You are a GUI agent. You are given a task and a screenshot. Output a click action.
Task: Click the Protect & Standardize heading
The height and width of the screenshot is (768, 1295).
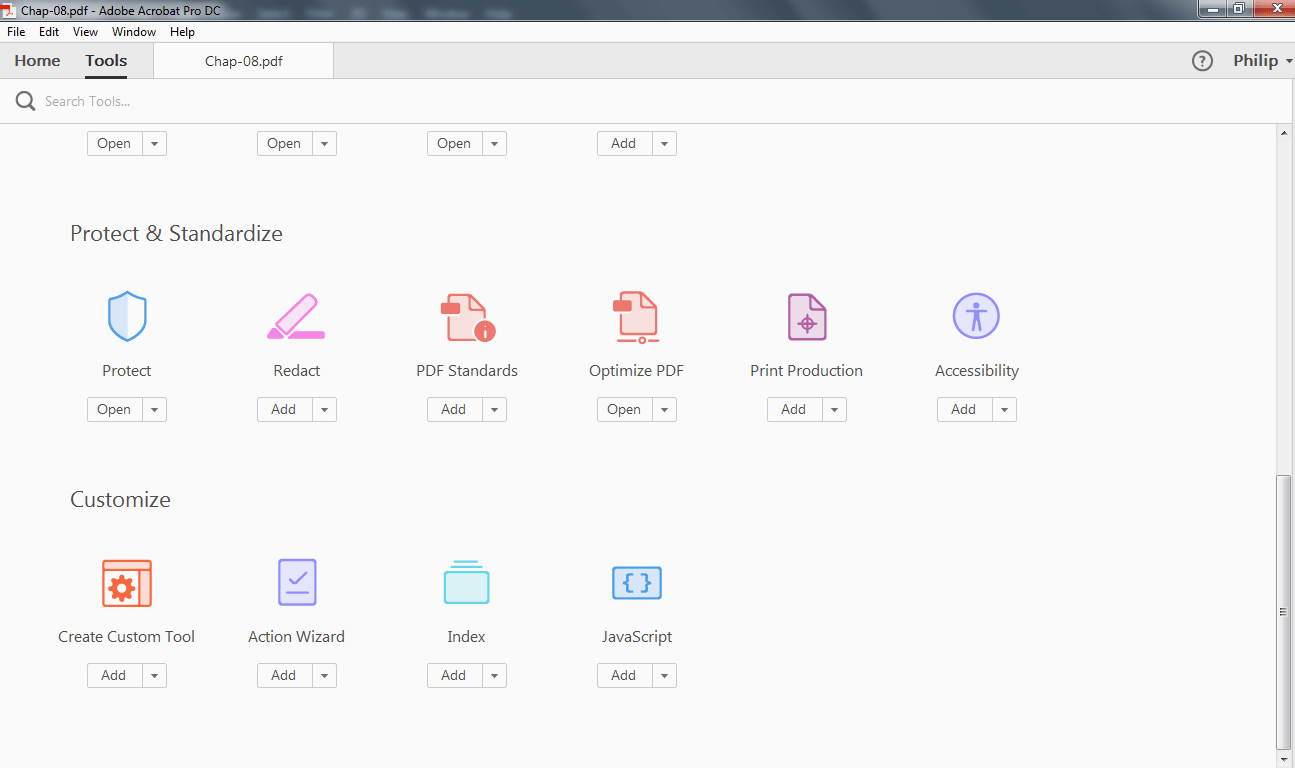point(177,234)
